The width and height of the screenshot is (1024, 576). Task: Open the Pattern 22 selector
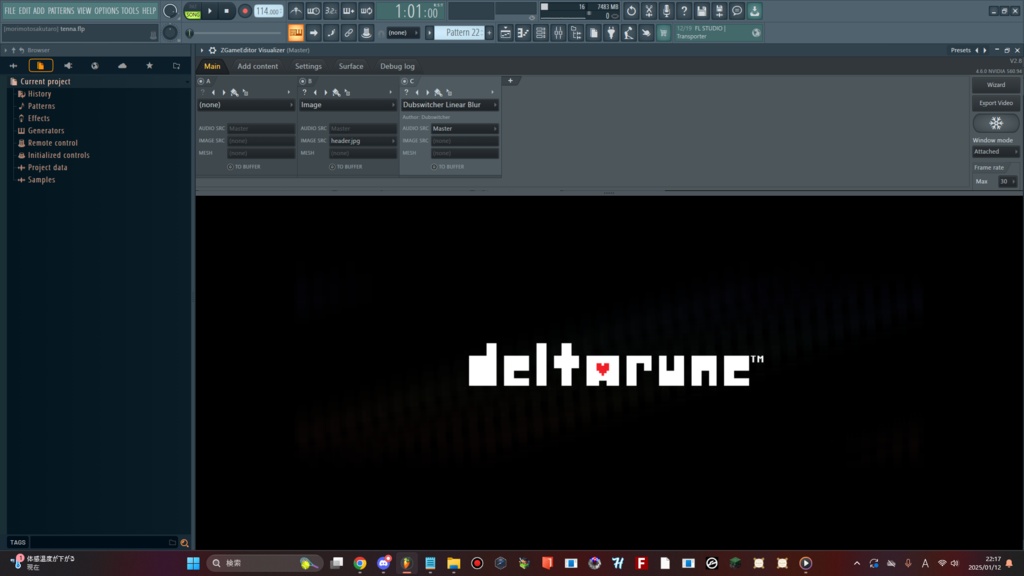tap(460, 33)
